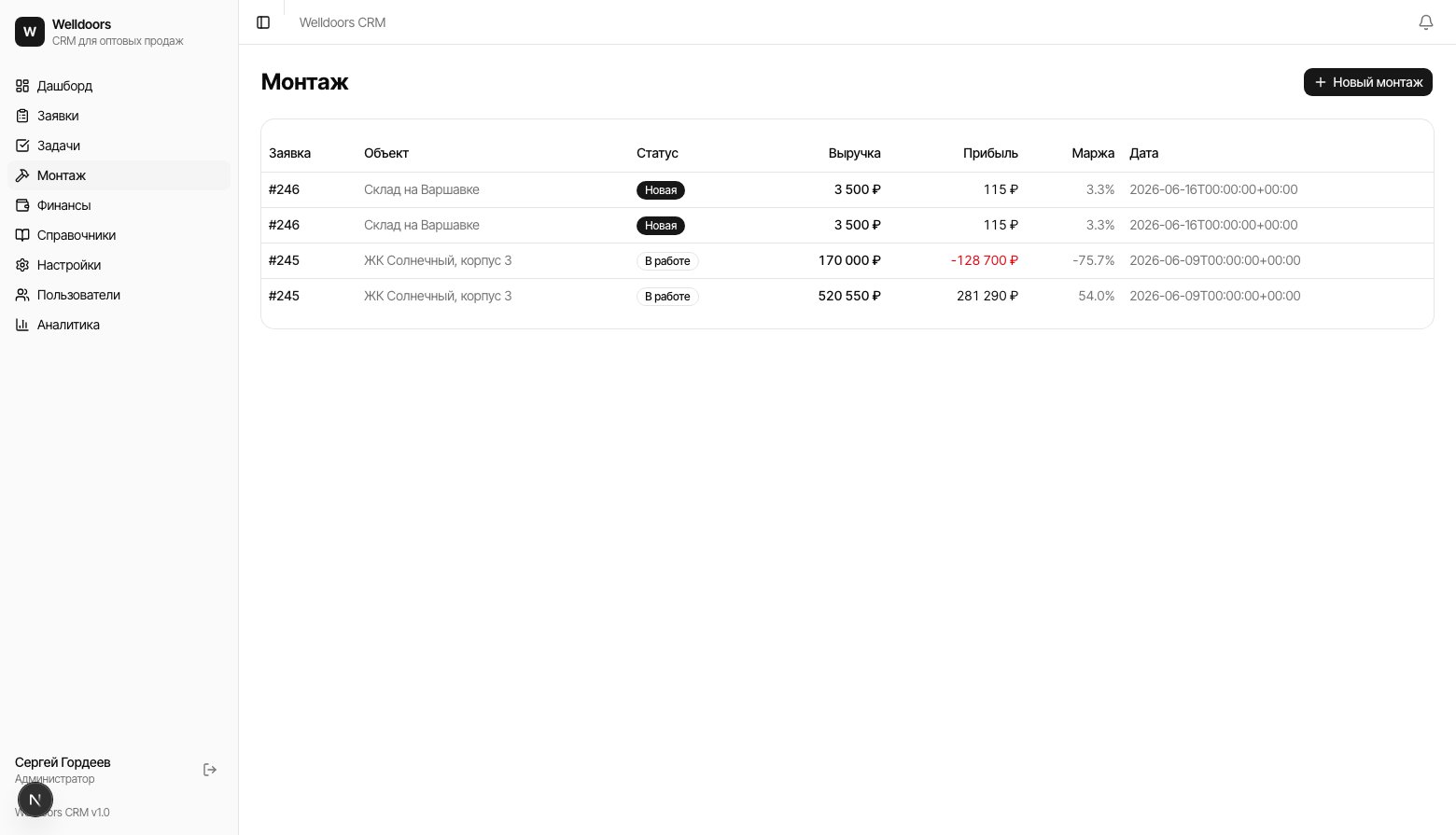Click the logout icon beside Сергей Гордеев

210,770
